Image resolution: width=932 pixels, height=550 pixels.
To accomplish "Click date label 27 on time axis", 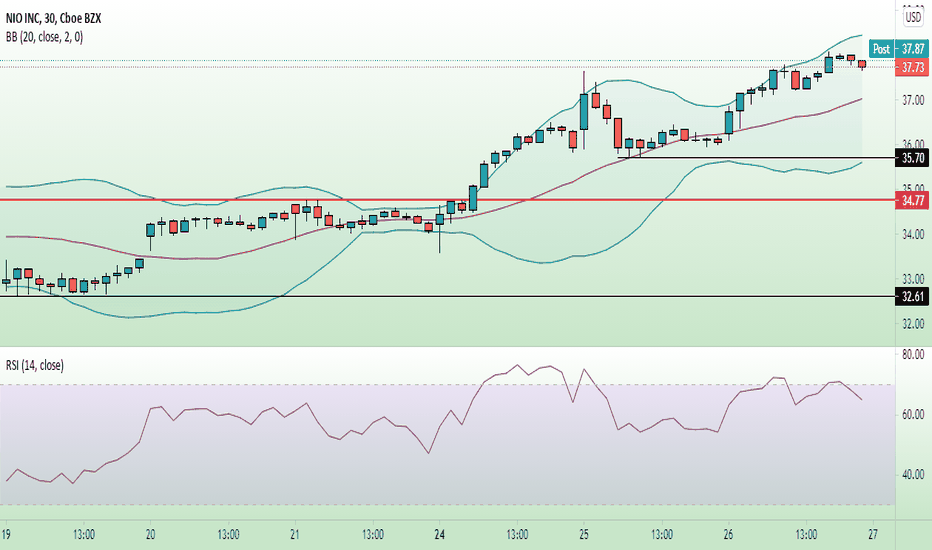I will [873, 535].
